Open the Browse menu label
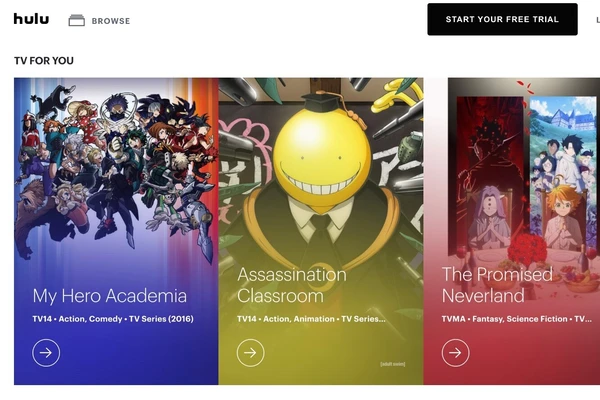The image size is (600, 400). [x=111, y=21]
